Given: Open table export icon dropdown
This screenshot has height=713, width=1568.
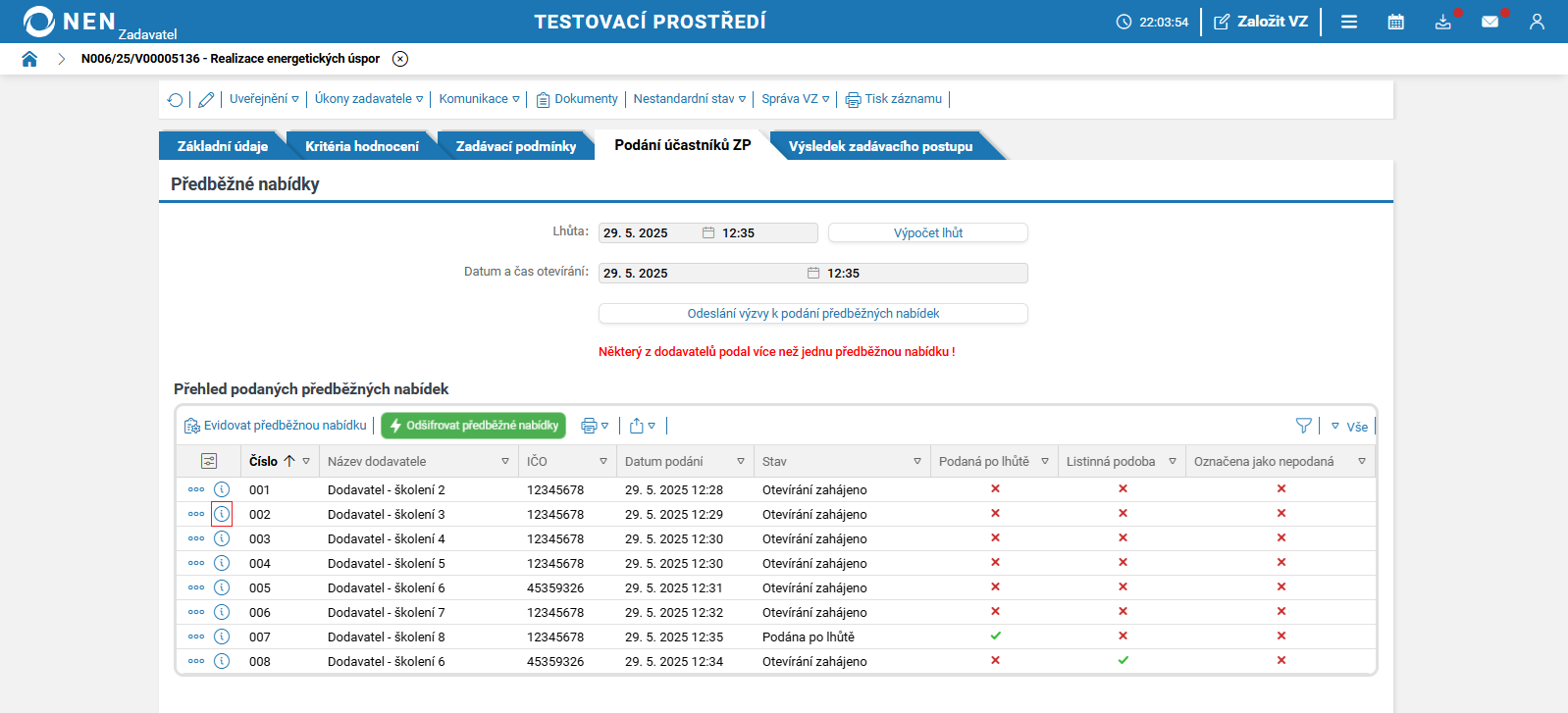Looking at the screenshot, I should click(x=643, y=426).
